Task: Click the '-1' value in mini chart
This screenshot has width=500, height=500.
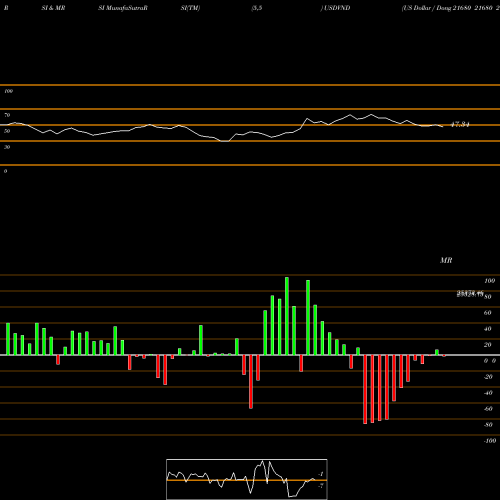Action: [x=321, y=474]
